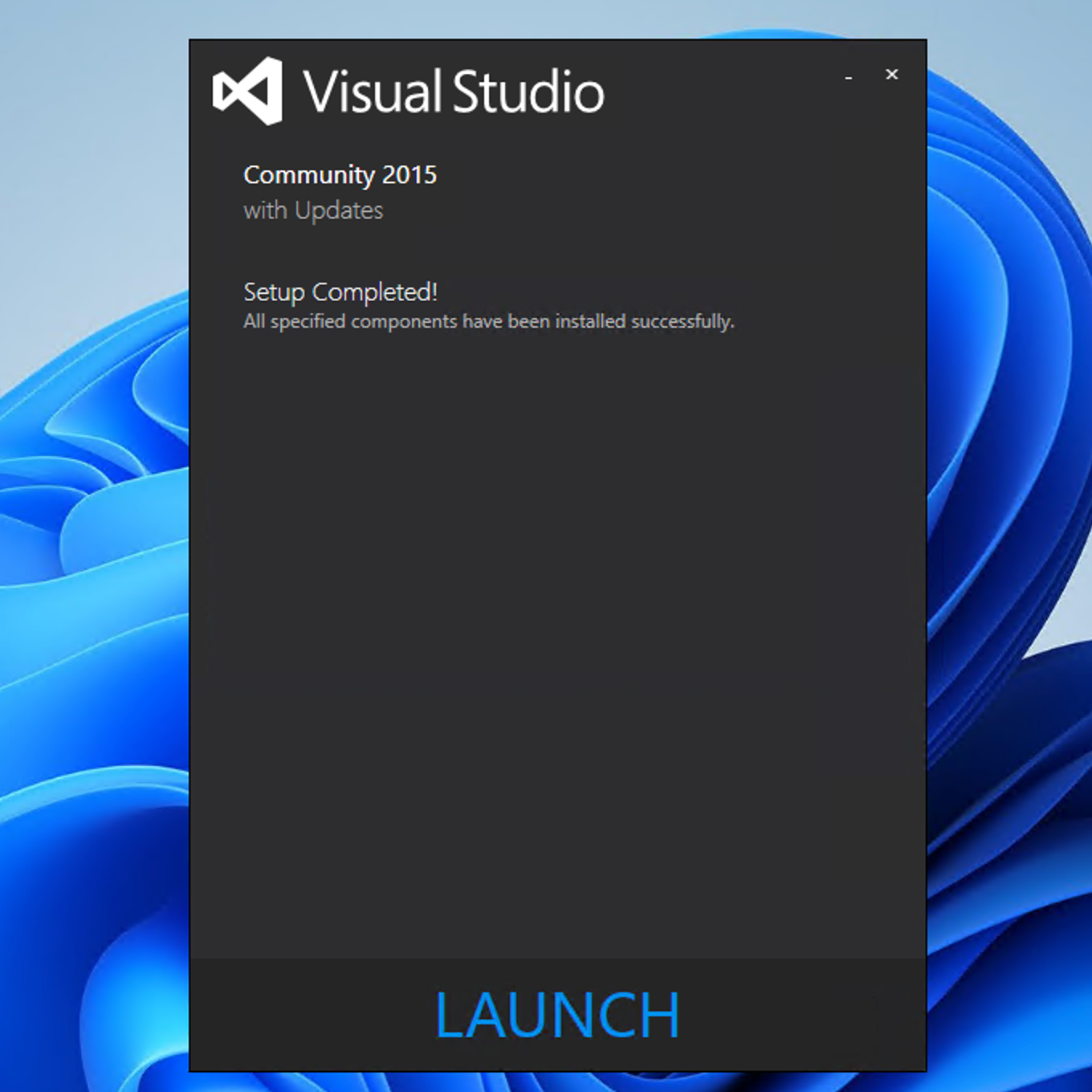Select the 'Setup Completed!' heading text
This screenshot has height=1092, width=1092.
[340, 291]
